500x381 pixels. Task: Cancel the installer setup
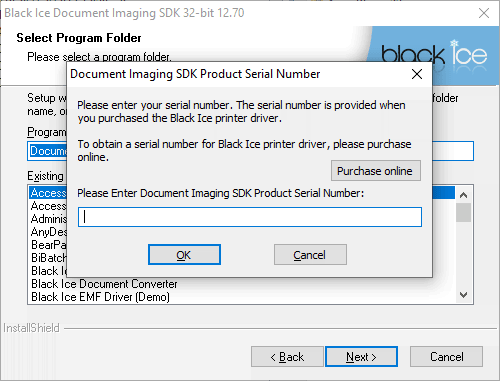[x=446, y=357]
